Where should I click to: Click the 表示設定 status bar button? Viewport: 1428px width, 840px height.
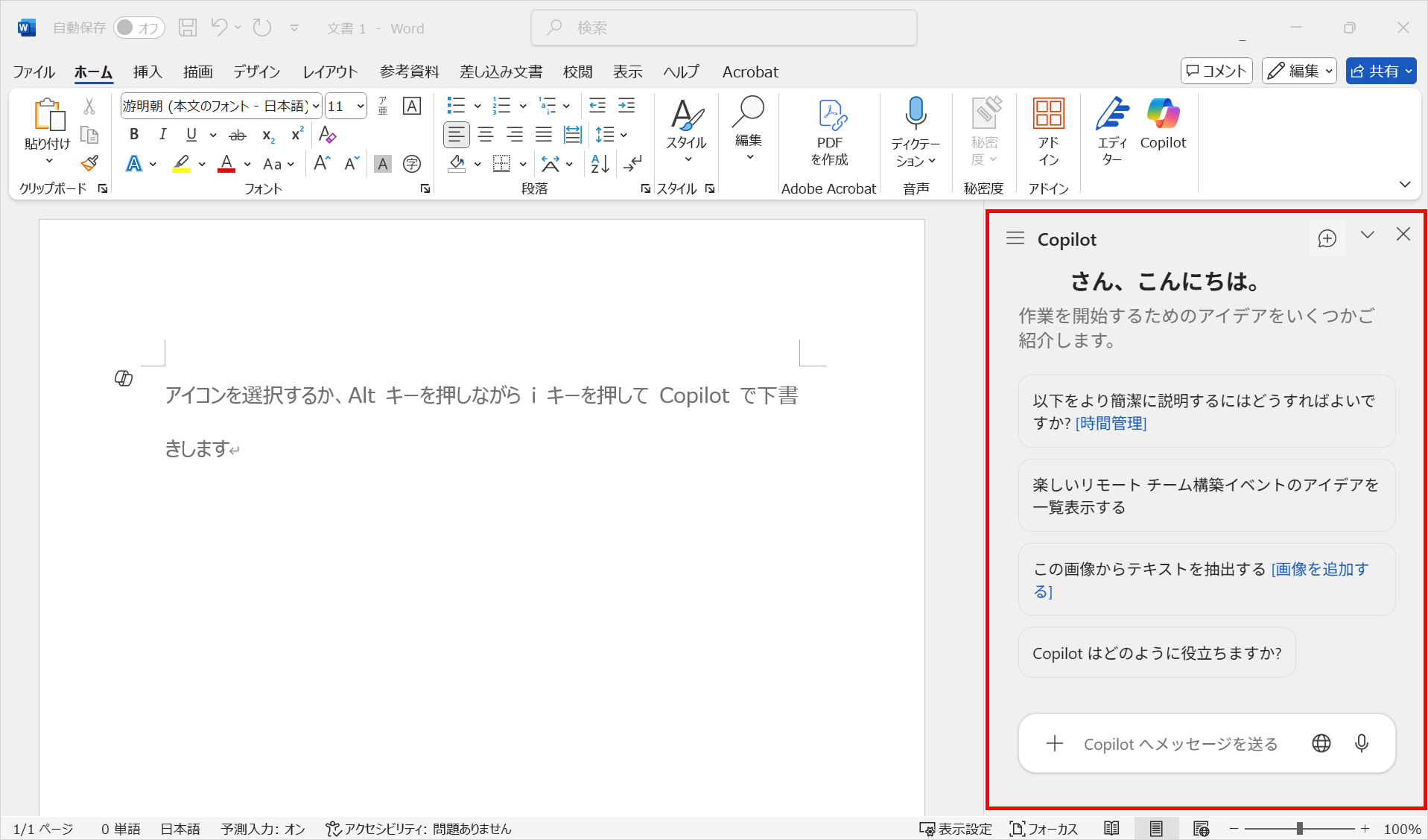(x=956, y=829)
